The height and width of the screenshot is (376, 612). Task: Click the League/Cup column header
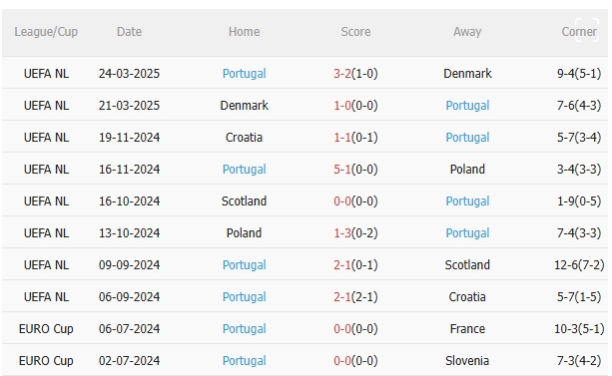46,32
